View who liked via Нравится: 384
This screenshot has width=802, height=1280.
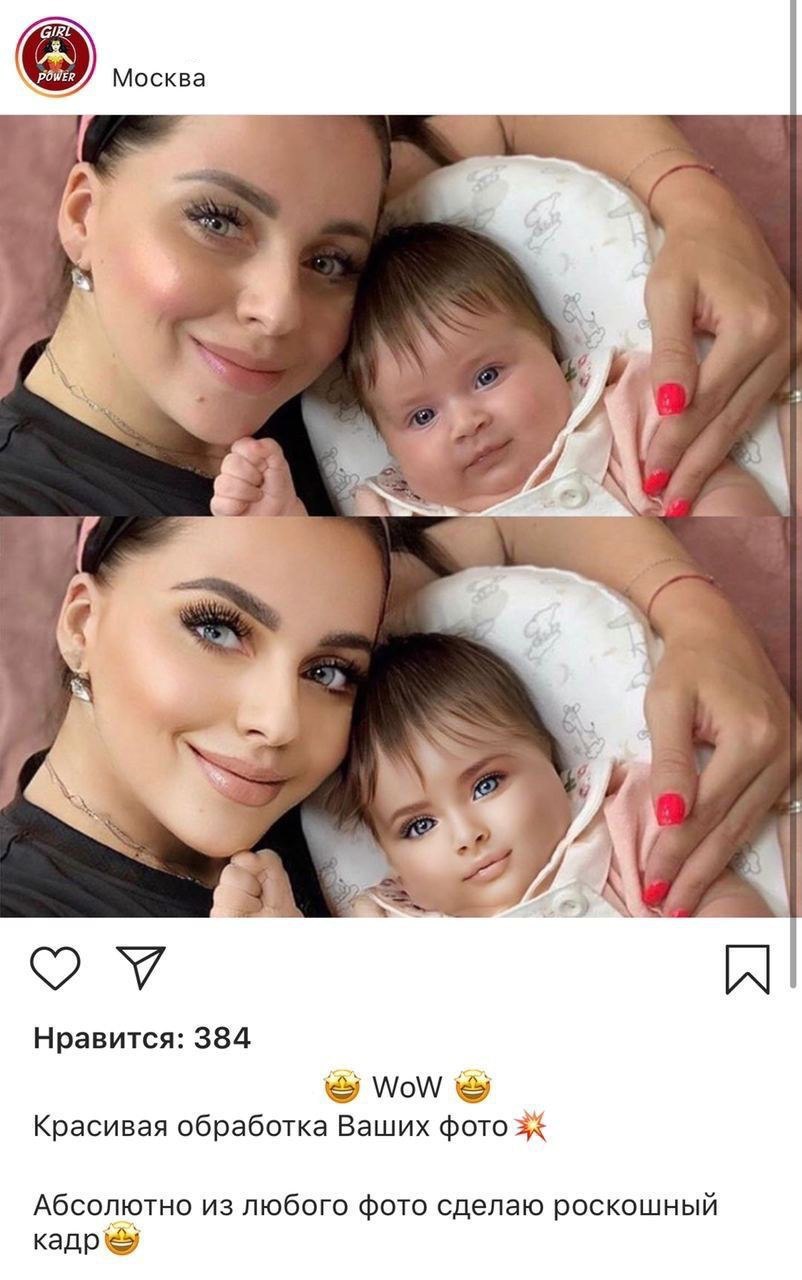coord(142,1039)
